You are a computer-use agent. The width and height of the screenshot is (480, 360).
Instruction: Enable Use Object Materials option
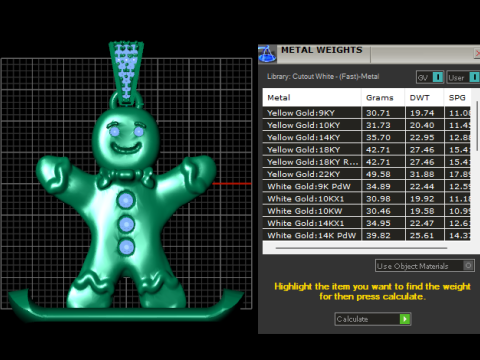point(425,266)
